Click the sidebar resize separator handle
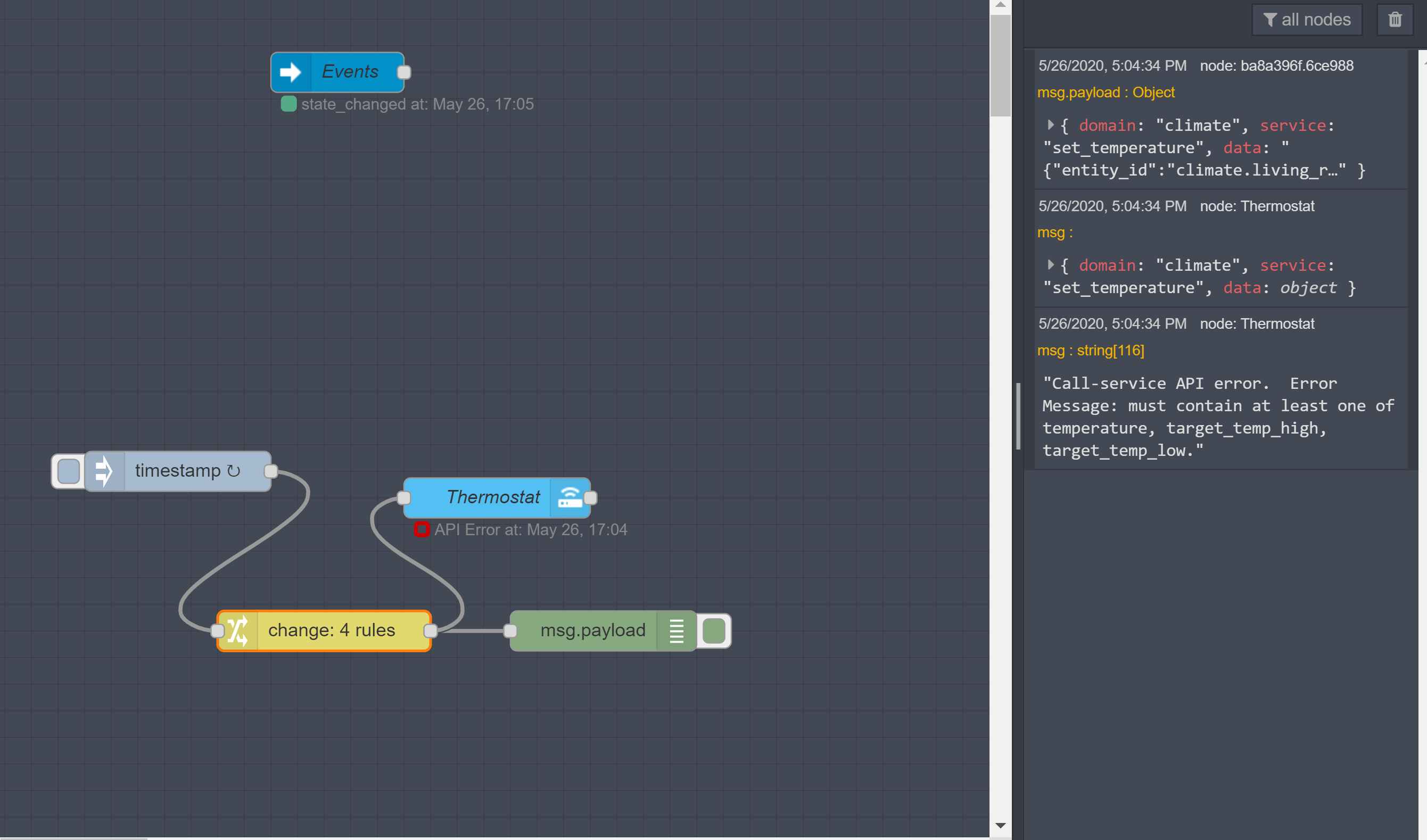Screen dimensions: 1427x840 [1018, 417]
